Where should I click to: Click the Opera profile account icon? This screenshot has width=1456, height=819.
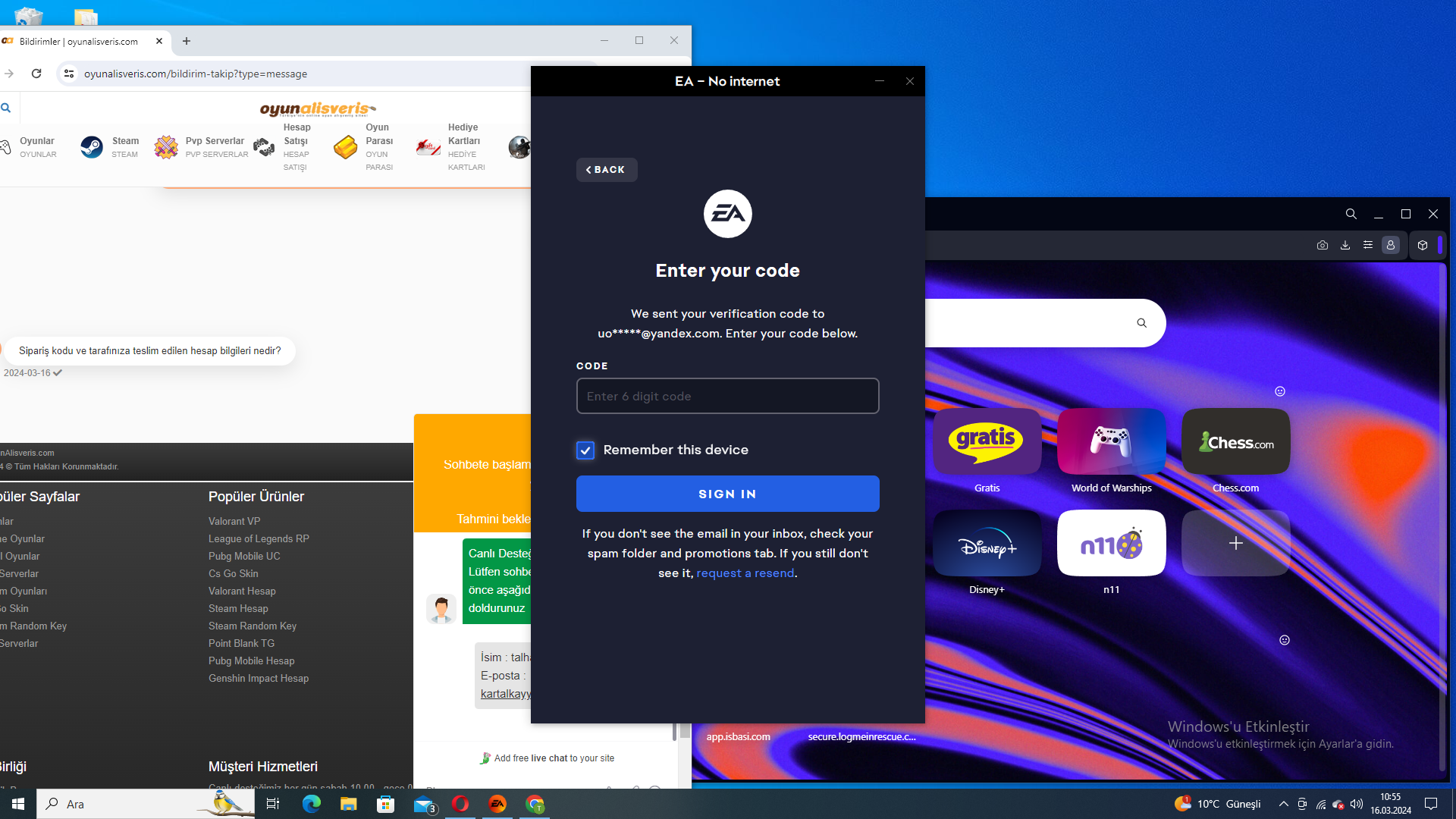click(x=1391, y=245)
